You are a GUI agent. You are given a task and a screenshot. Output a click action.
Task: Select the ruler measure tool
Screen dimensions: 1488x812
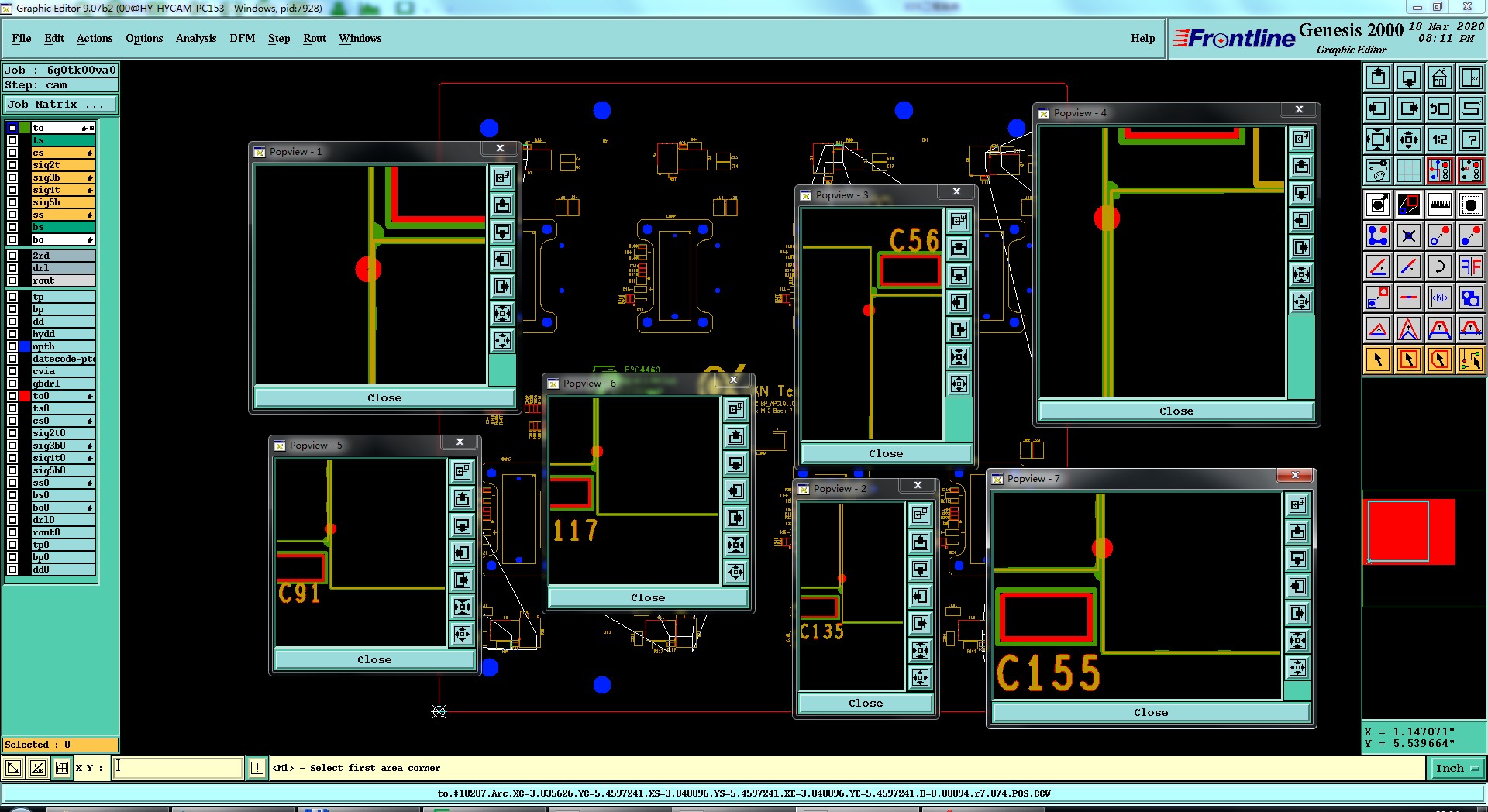coord(1439,205)
